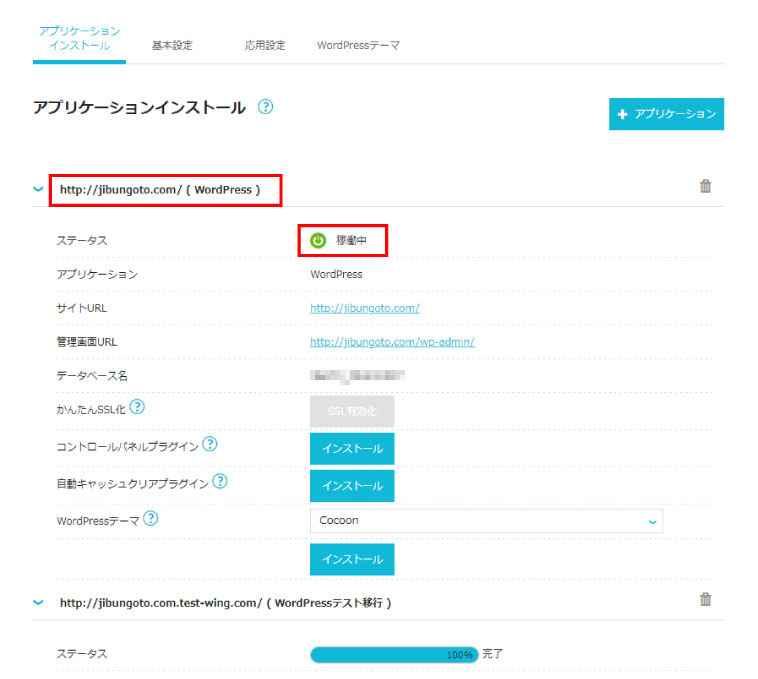
Task: Open the Cocoon WordPress theme dropdown
Action: coord(486,521)
